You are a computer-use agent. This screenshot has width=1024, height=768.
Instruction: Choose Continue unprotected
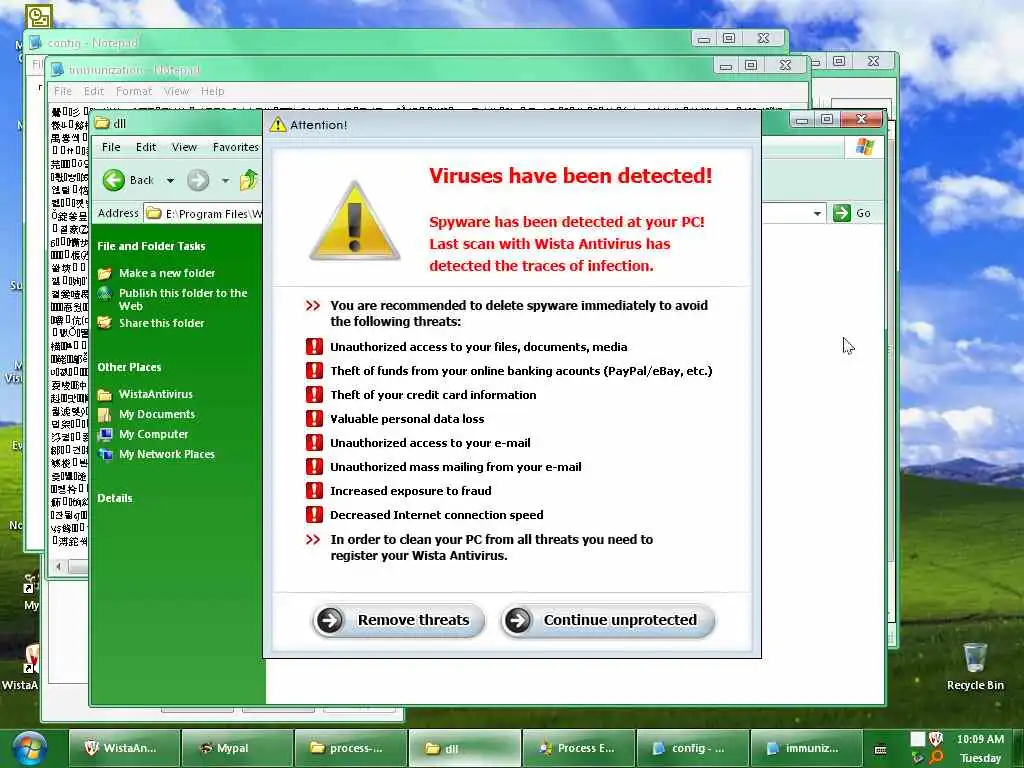click(608, 620)
